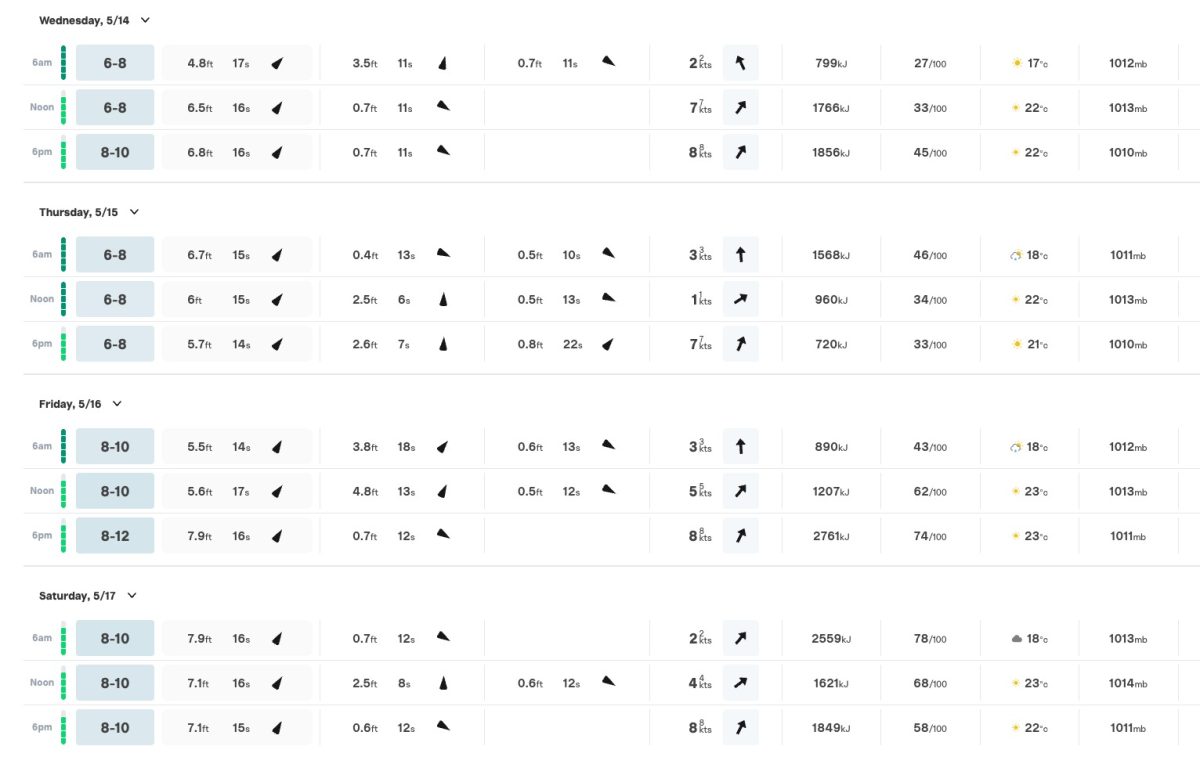Collapse the Saturday, 5/17 forecast section
The height and width of the screenshot is (775, 1200).
pyautogui.click(x=132, y=596)
